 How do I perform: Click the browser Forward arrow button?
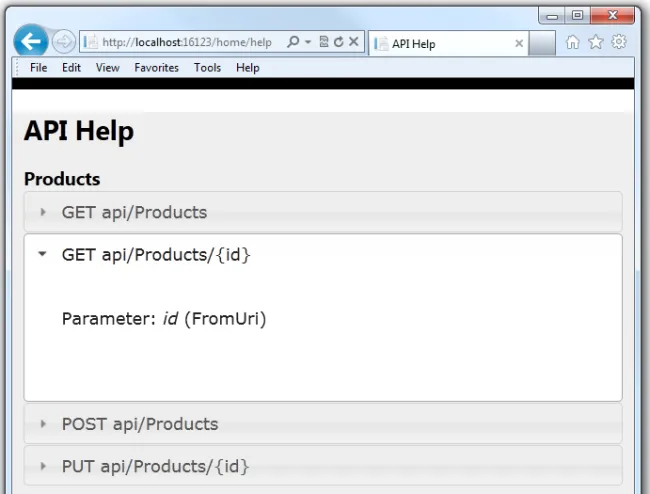[x=63, y=42]
